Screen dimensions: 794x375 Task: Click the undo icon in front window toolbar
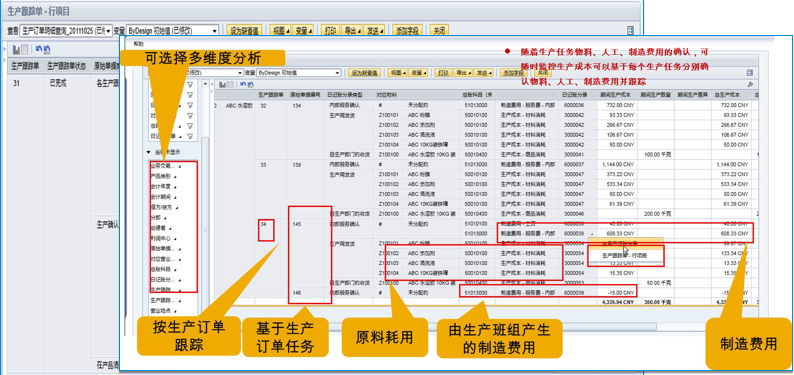[243, 85]
